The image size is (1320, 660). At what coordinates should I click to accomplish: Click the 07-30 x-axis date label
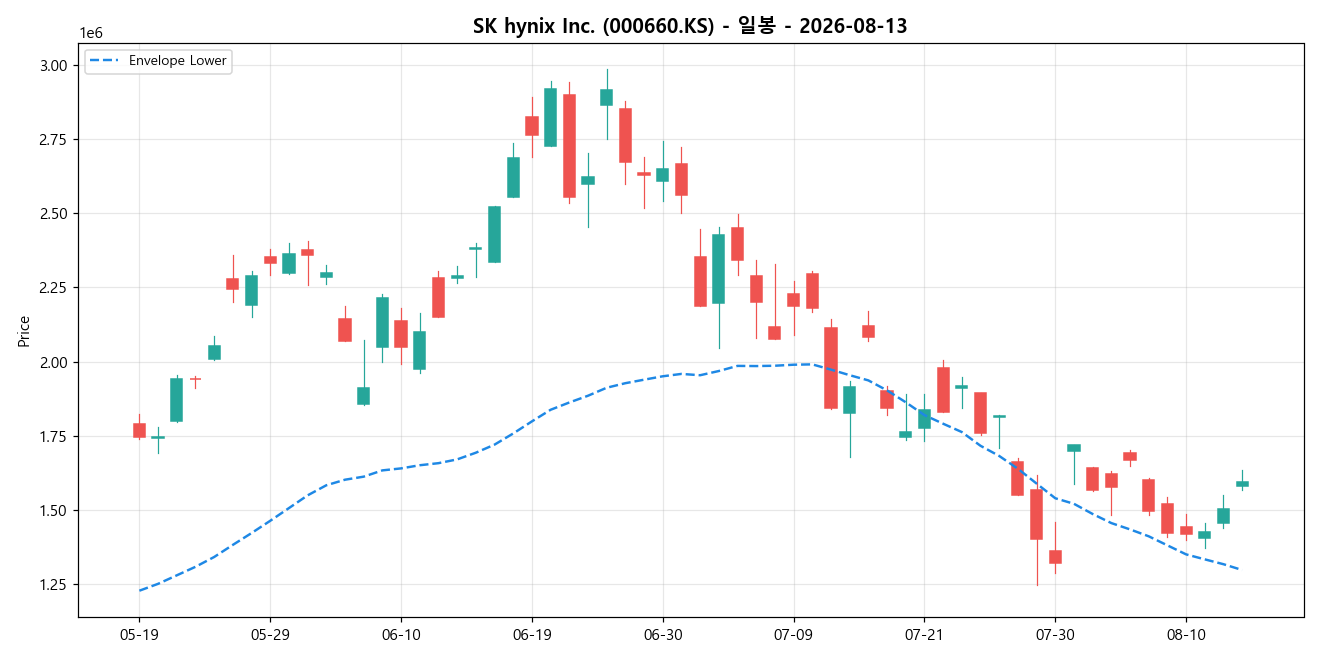pyautogui.click(x=1055, y=635)
